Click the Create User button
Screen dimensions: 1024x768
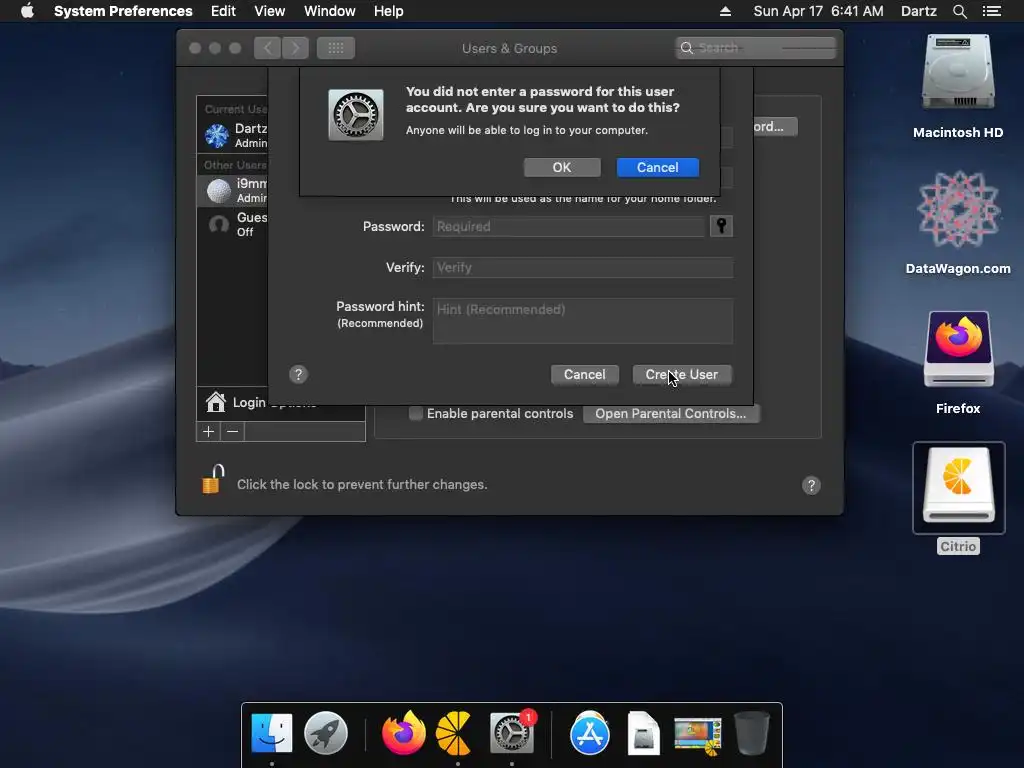(682, 374)
